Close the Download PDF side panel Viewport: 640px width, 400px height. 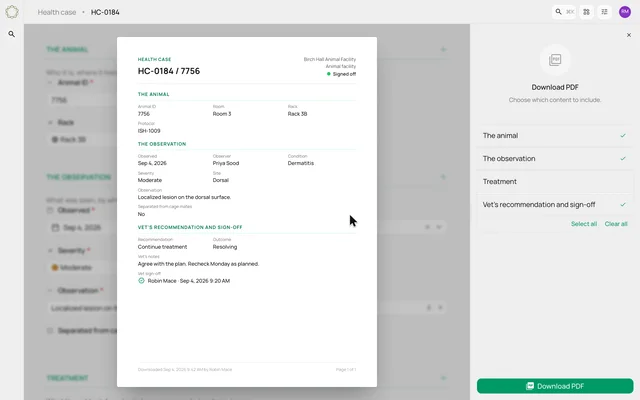pyautogui.click(x=629, y=35)
